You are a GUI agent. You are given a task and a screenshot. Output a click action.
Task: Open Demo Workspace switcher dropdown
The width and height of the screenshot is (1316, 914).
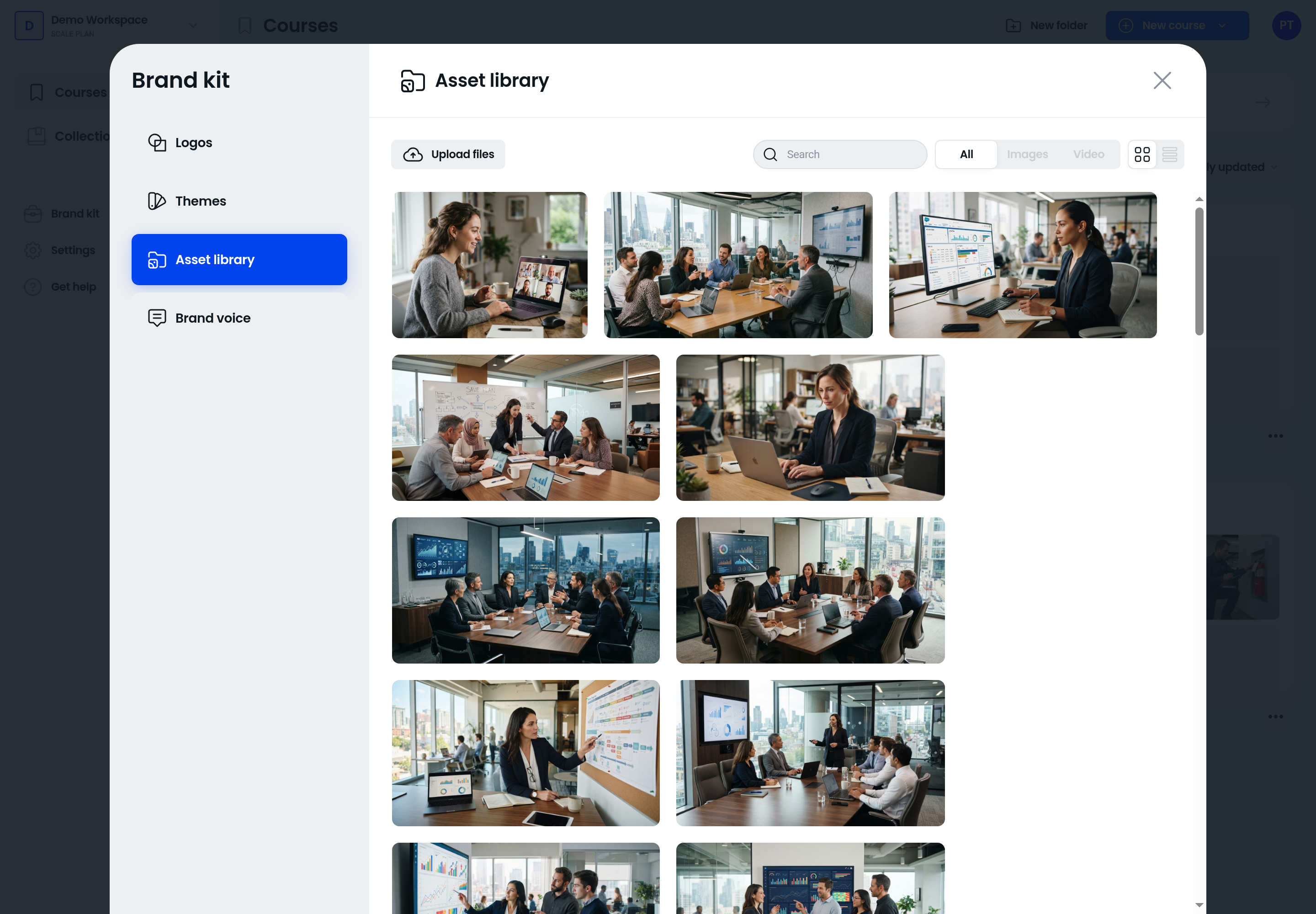pos(193,25)
